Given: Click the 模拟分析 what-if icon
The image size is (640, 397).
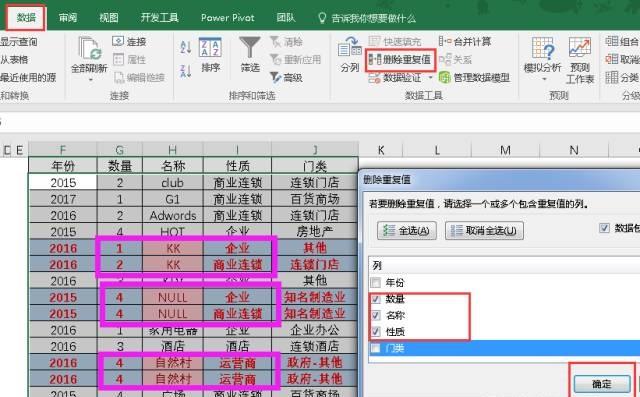Looking at the screenshot, I should [x=543, y=48].
